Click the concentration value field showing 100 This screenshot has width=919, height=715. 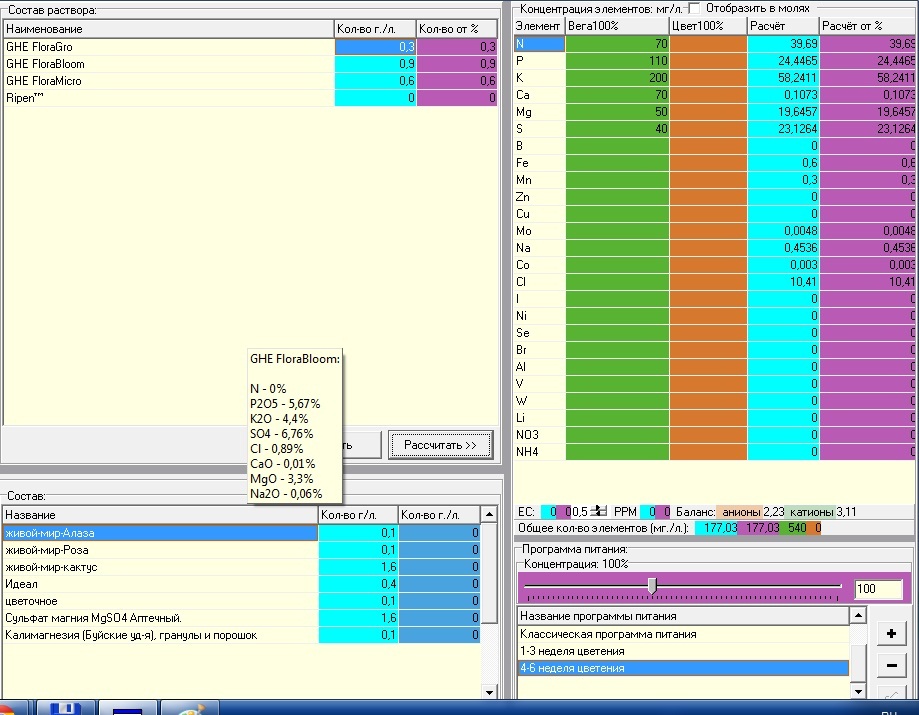[x=878, y=589]
